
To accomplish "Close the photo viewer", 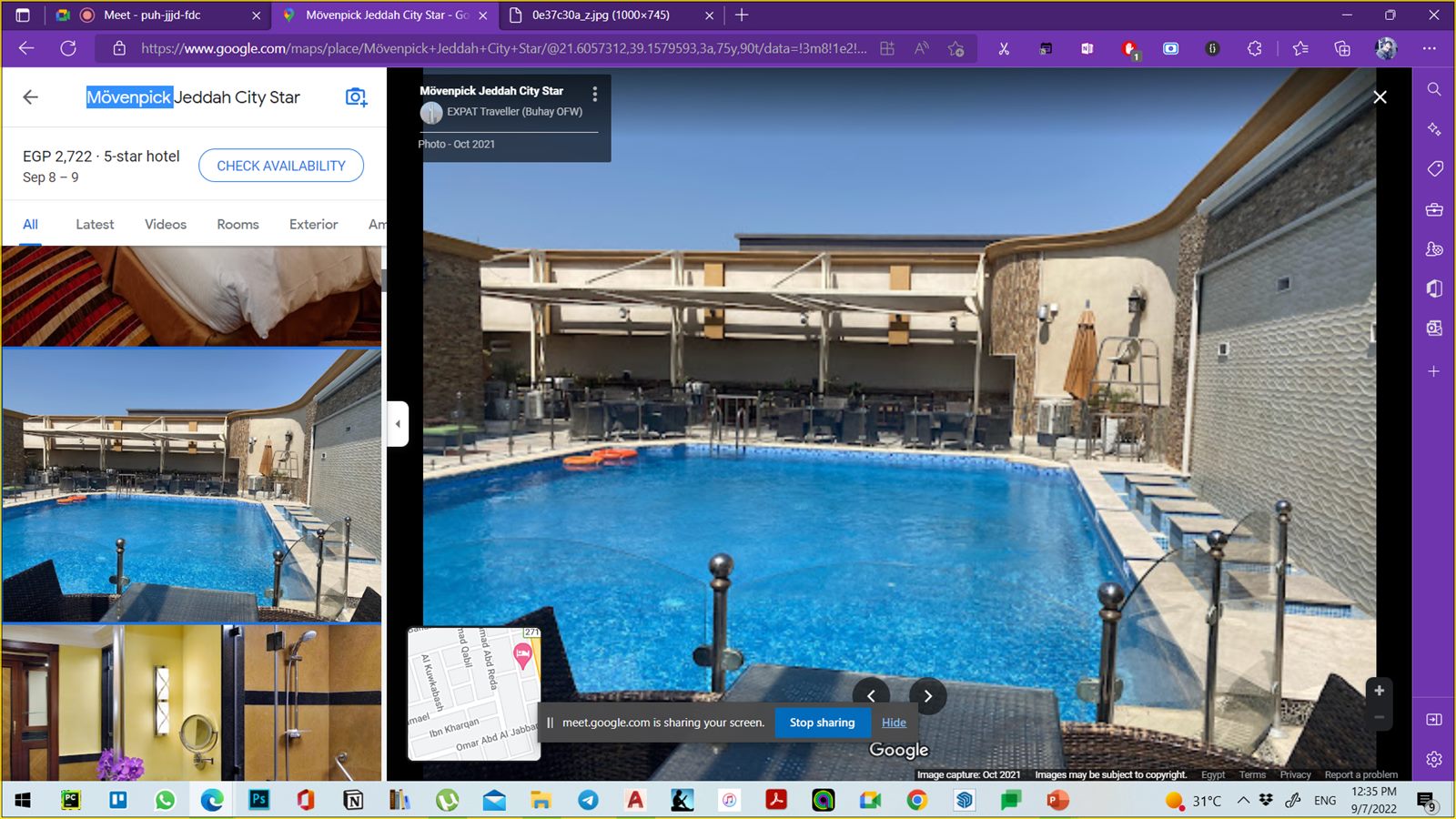I will [1380, 97].
